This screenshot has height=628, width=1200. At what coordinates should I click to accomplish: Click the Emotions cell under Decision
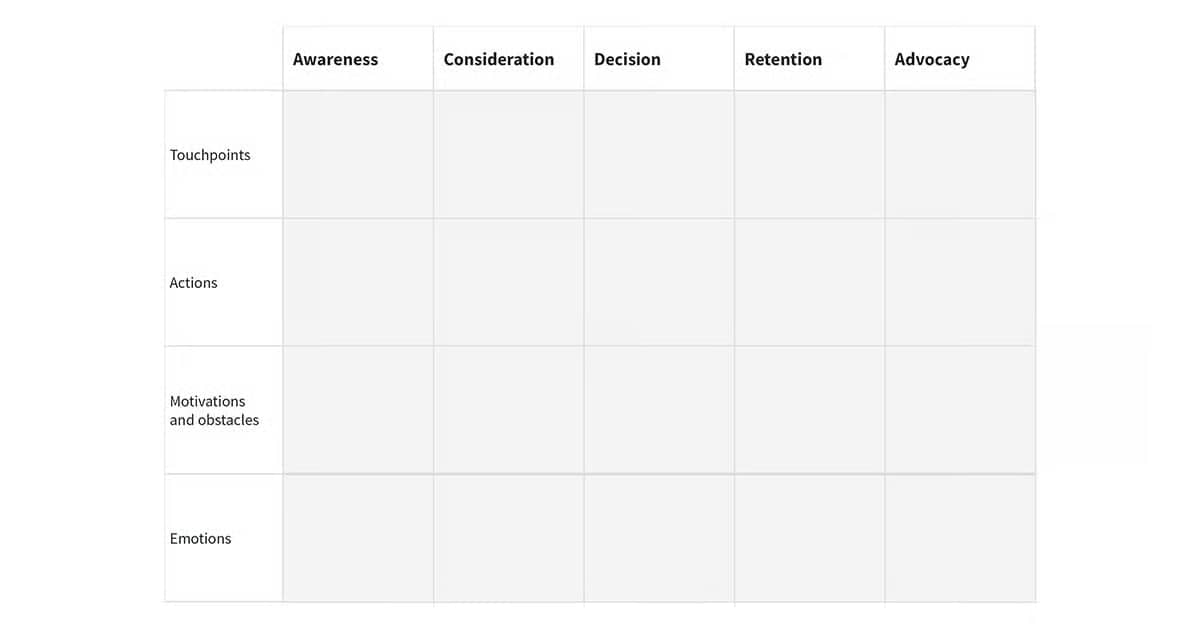659,538
